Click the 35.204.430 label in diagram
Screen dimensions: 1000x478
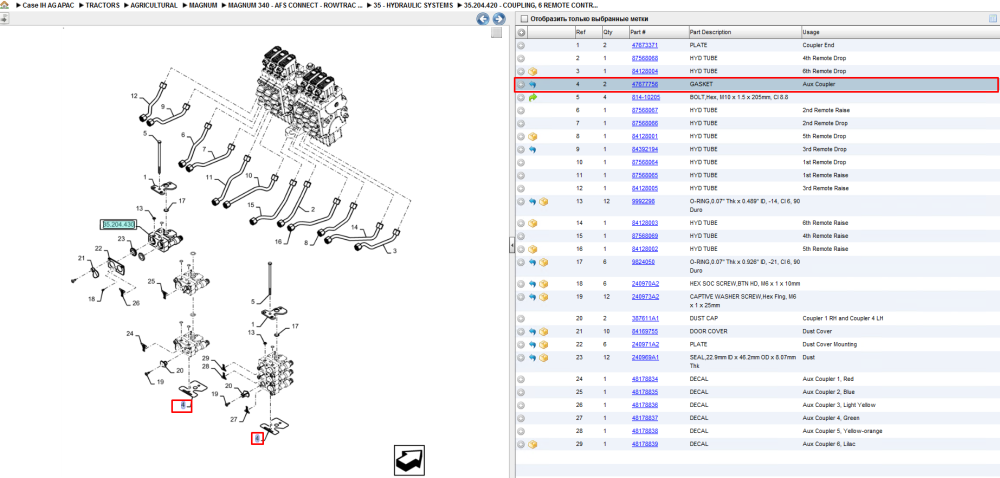[119, 224]
